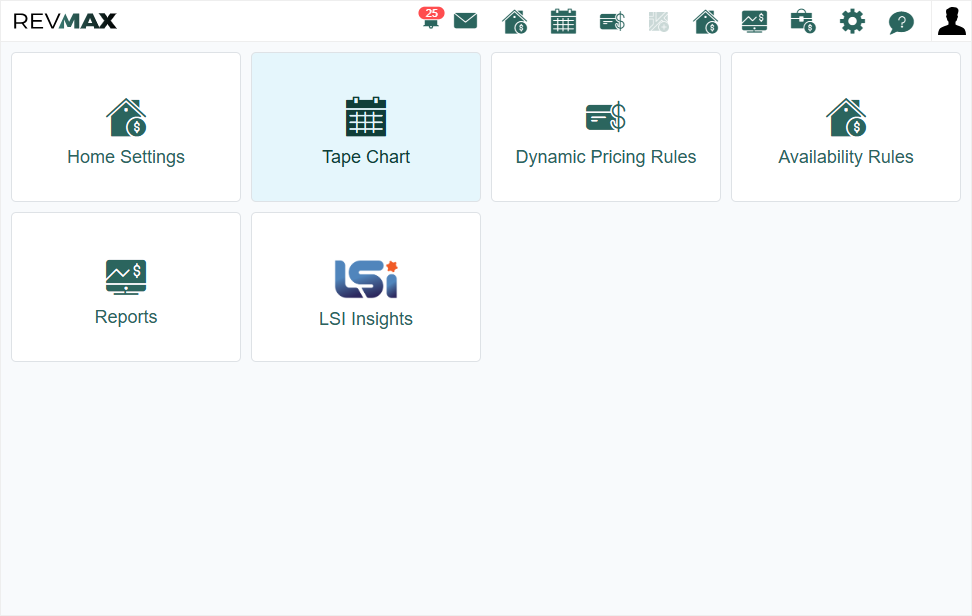Click the toolbar house icon beside the envelope
The image size is (972, 616).
coord(515,22)
